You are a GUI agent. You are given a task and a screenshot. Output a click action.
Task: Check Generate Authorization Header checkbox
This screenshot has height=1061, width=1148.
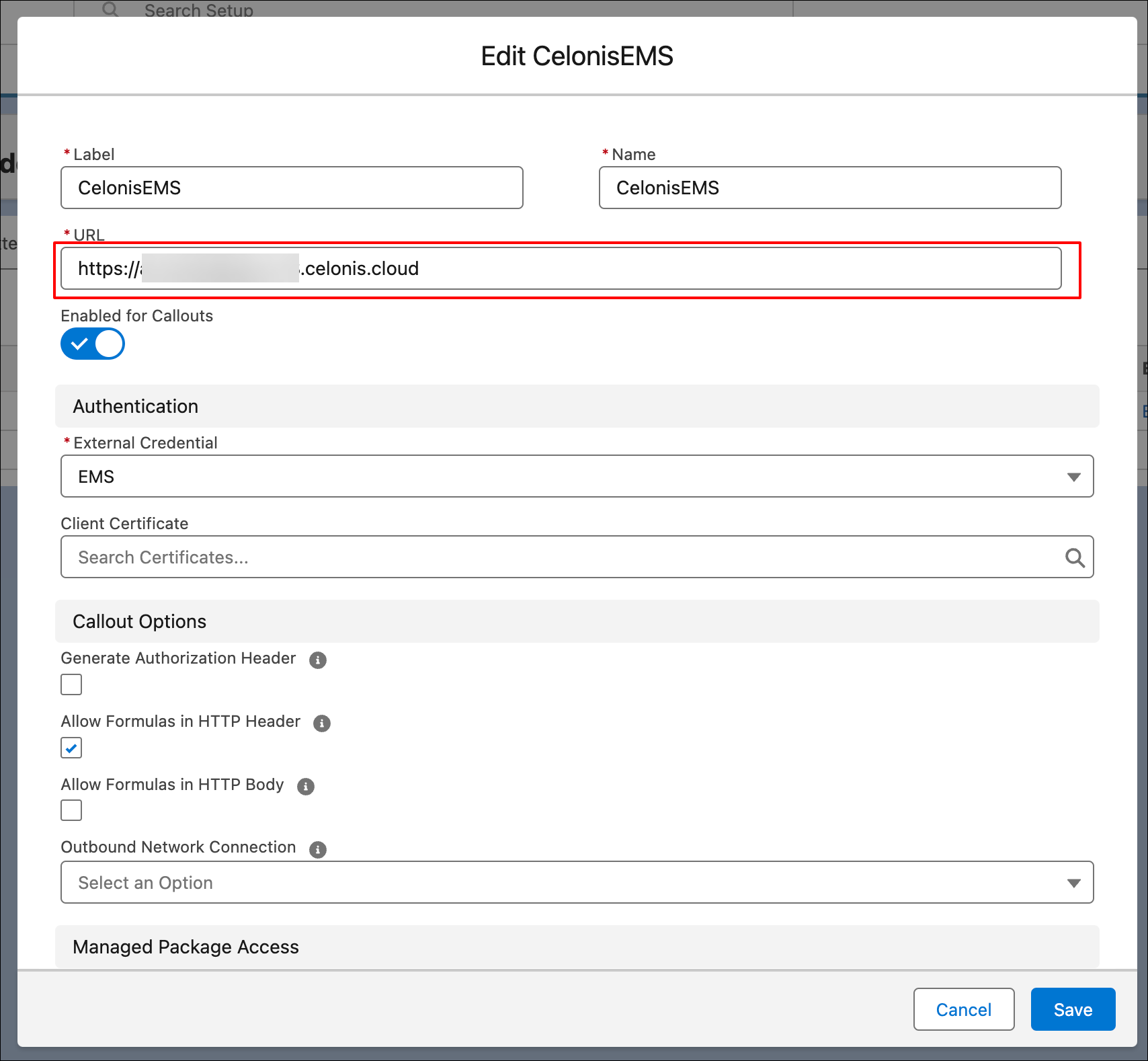[x=71, y=684]
